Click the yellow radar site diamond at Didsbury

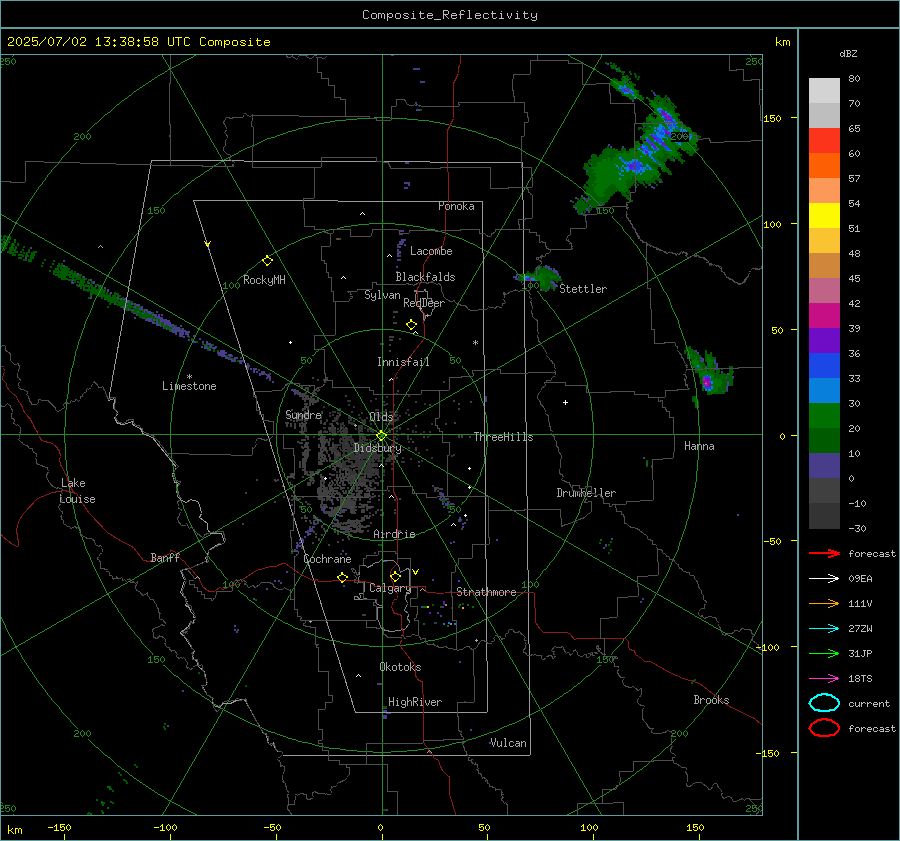(x=381, y=436)
